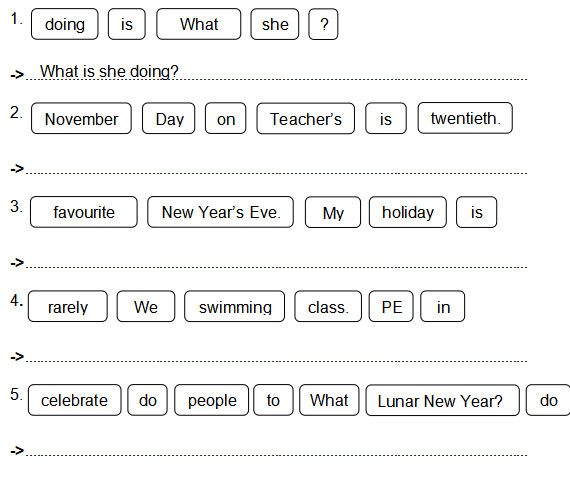Viewport: 570px width, 479px height.
Task: Click the answer line for sentence 4
Action: (x=276, y=357)
